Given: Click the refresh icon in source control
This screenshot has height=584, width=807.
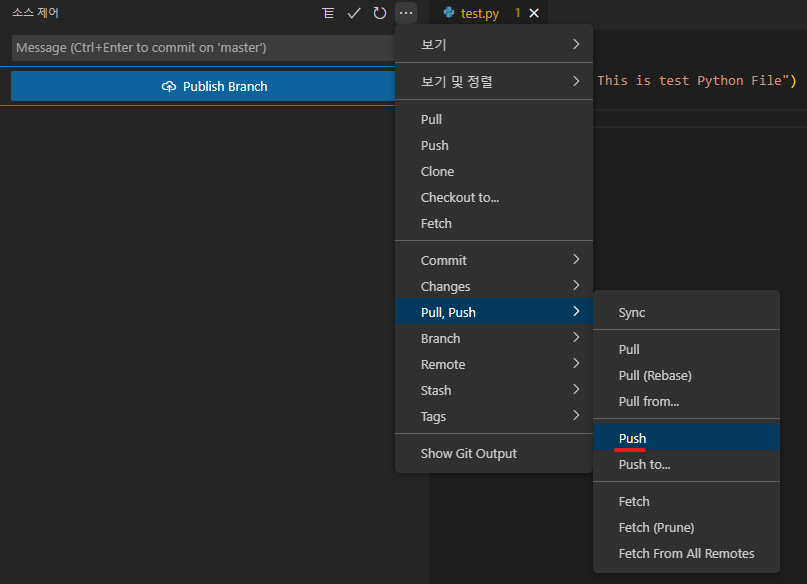Looking at the screenshot, I should [x=380, y=13].
